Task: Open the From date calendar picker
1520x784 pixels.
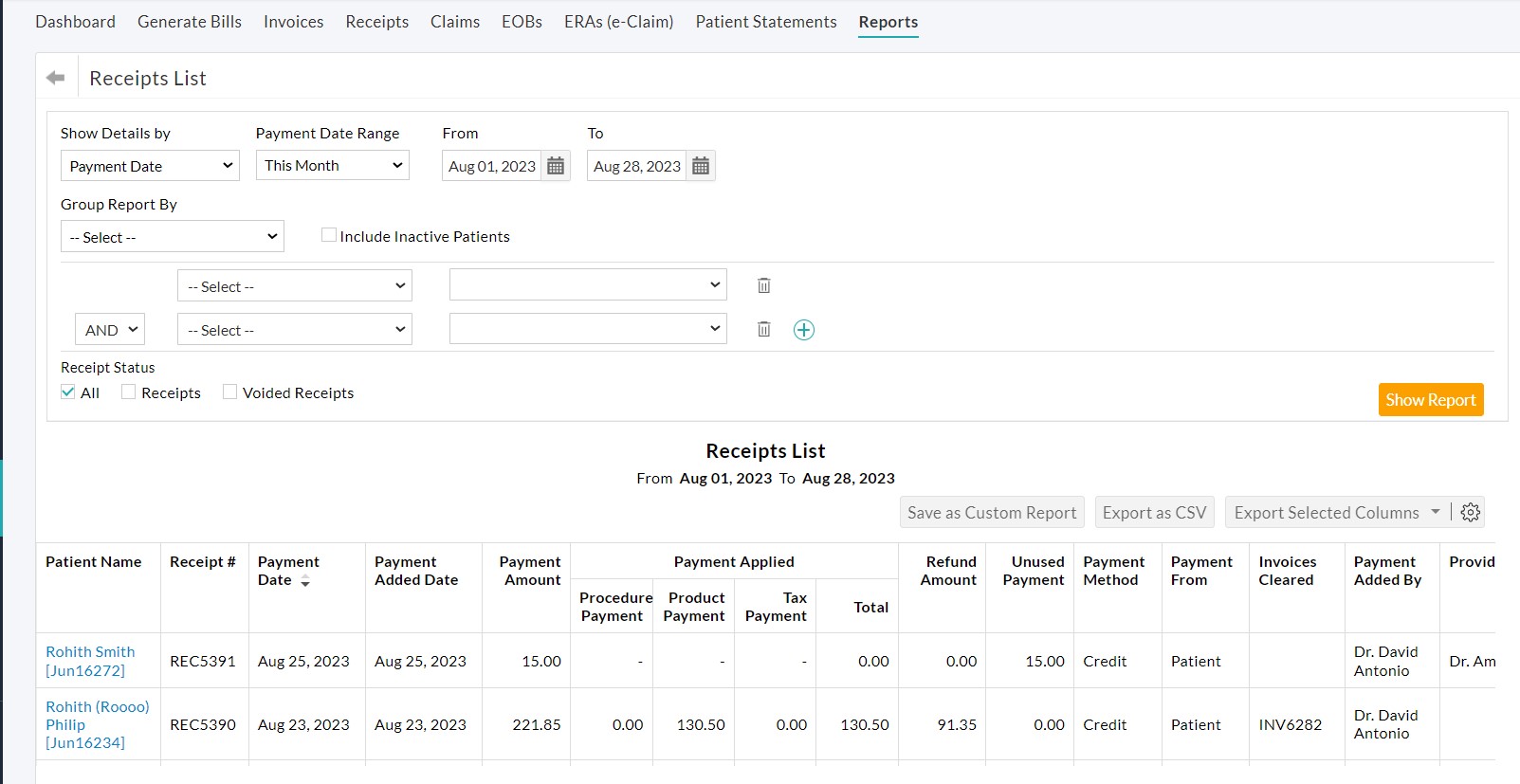Action: click(556, 166)
